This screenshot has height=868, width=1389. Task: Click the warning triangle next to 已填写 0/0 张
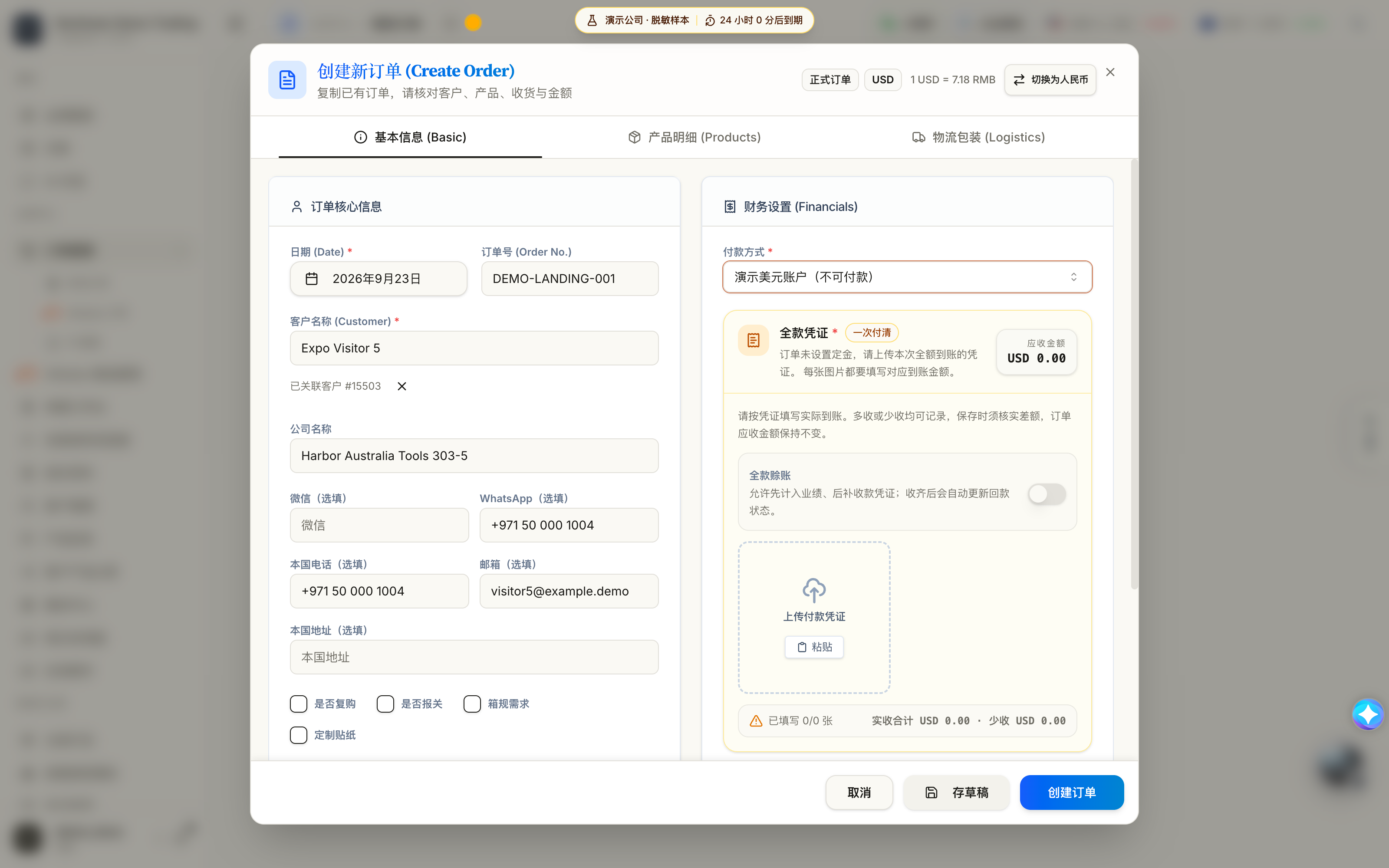pyautogui.click(x=756, y=721)
